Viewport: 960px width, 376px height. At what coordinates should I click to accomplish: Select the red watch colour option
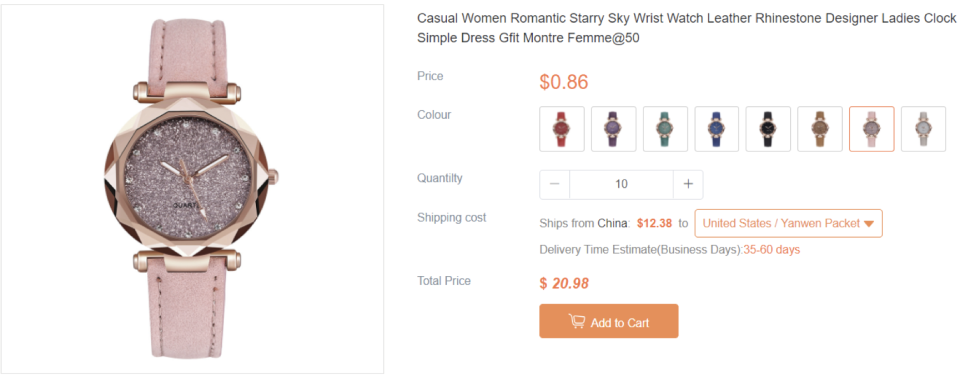pyautogui.click(x=561, y=129)
